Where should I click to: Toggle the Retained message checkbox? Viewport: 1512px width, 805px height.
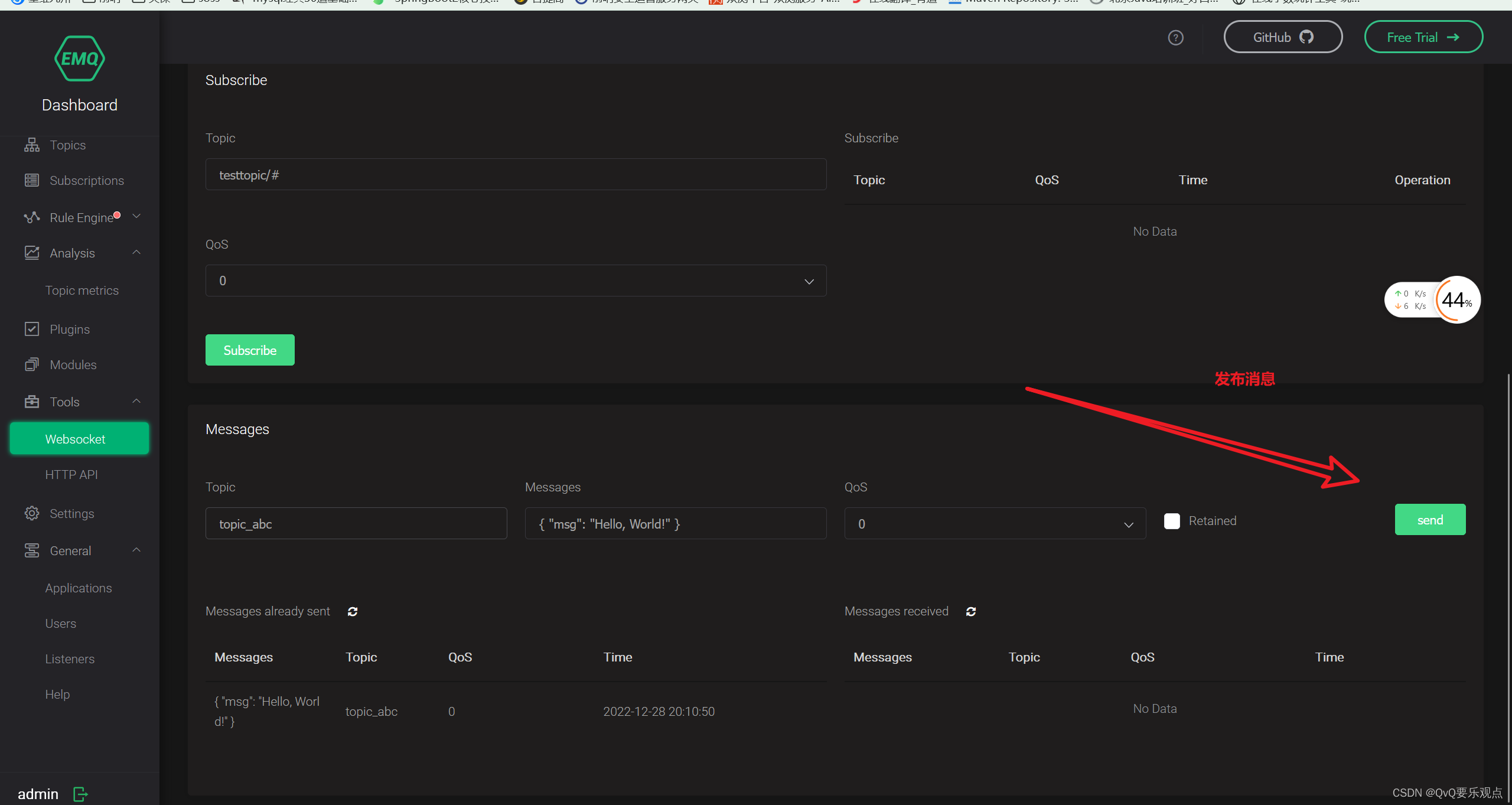pos(1172,520)
